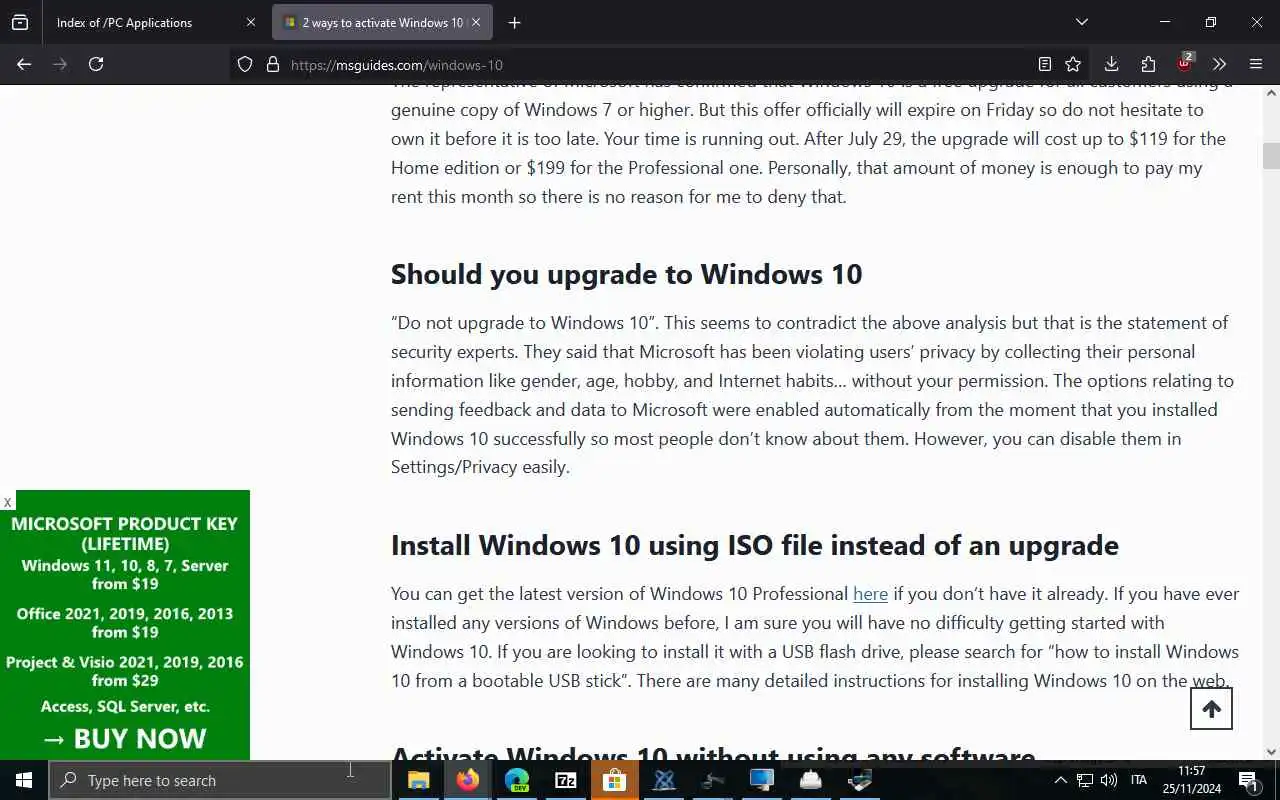Click the BUY NOW ad button
The width and height of the screenshot is (1280, 800).
(125, 739)
